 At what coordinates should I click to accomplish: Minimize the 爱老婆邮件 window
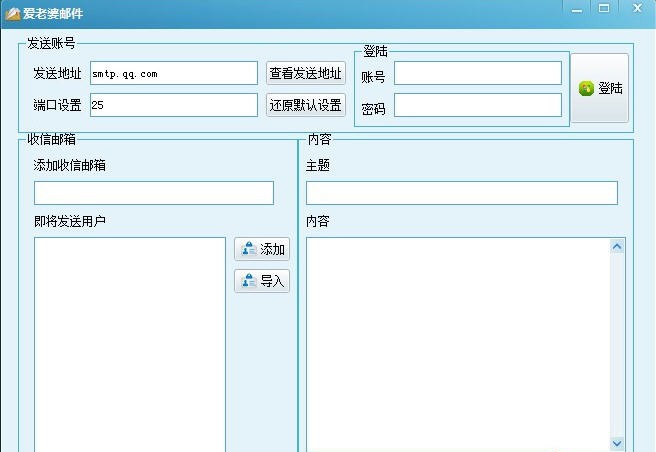pyautogui.click(x=577, y=9)
